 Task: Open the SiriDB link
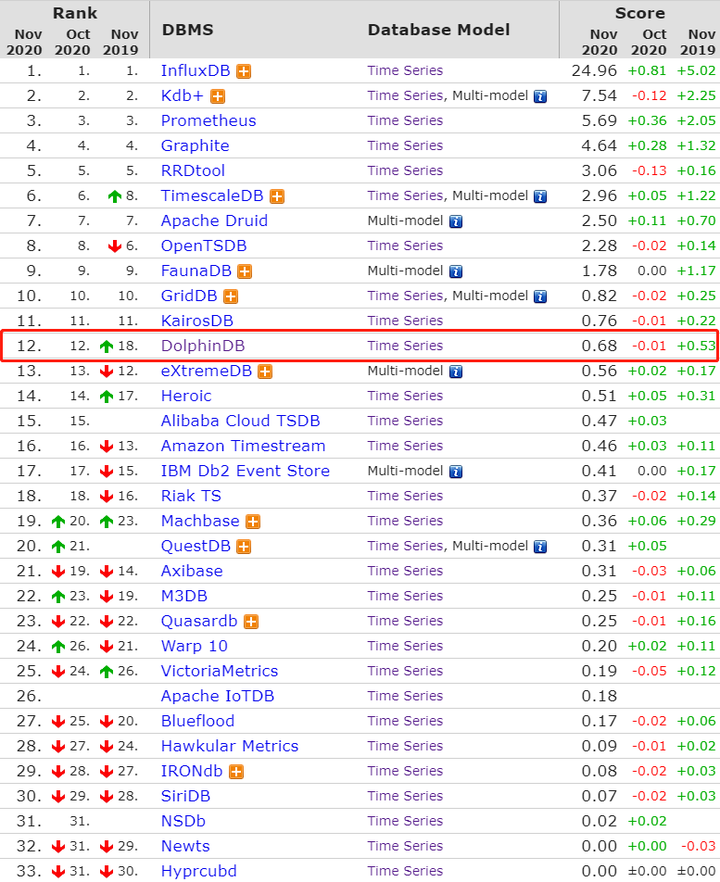186,796
